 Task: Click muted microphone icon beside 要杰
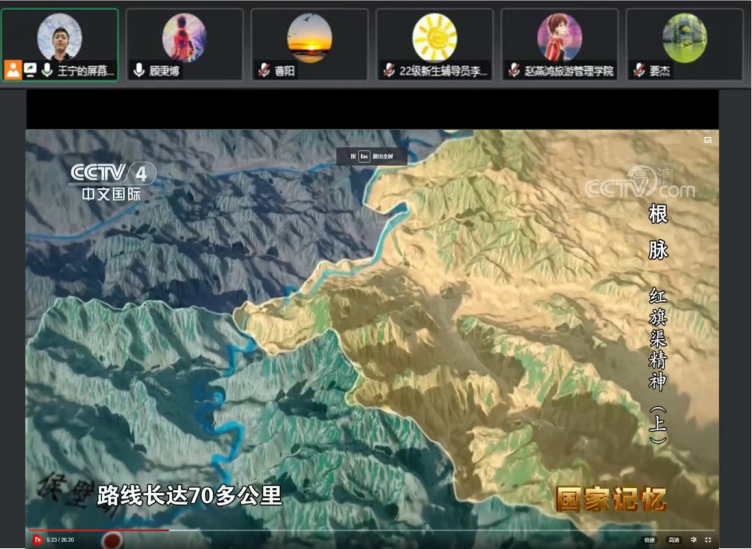[639, 70]
